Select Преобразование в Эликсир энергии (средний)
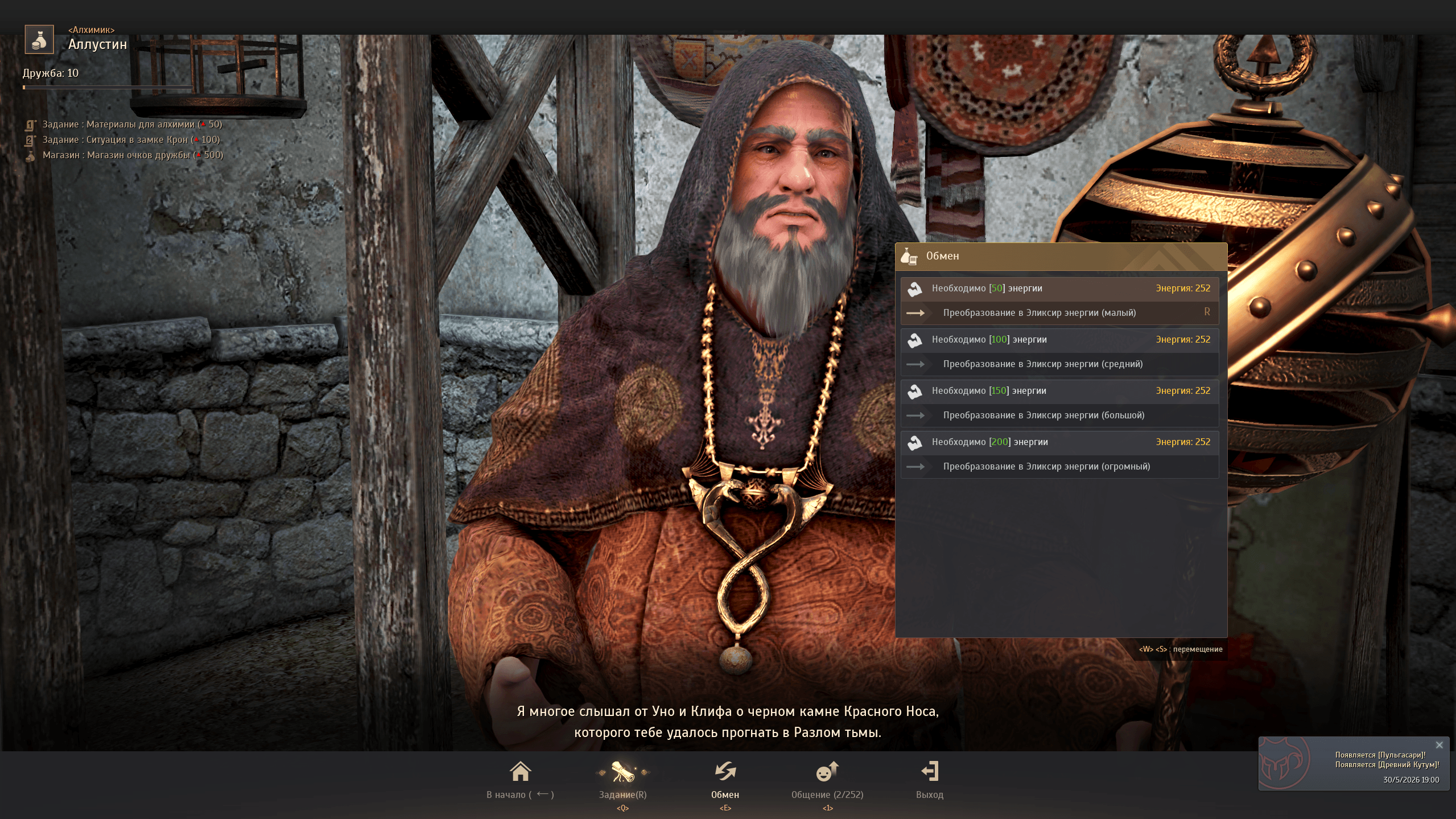 (1059, 364)
